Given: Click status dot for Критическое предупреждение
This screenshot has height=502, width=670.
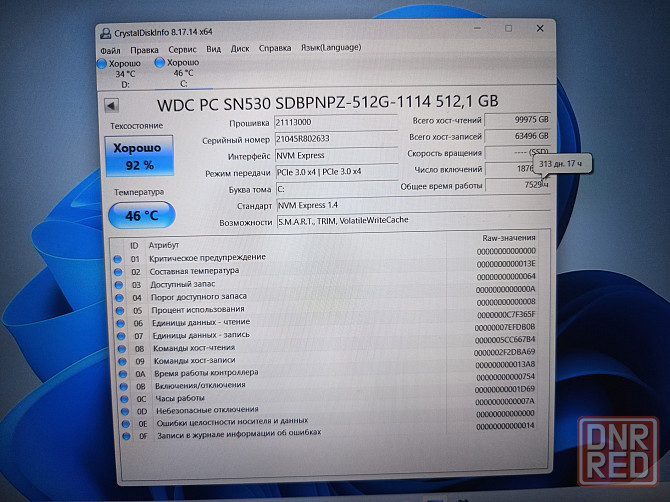Looking at the screenshot, I should pos(118,259).
